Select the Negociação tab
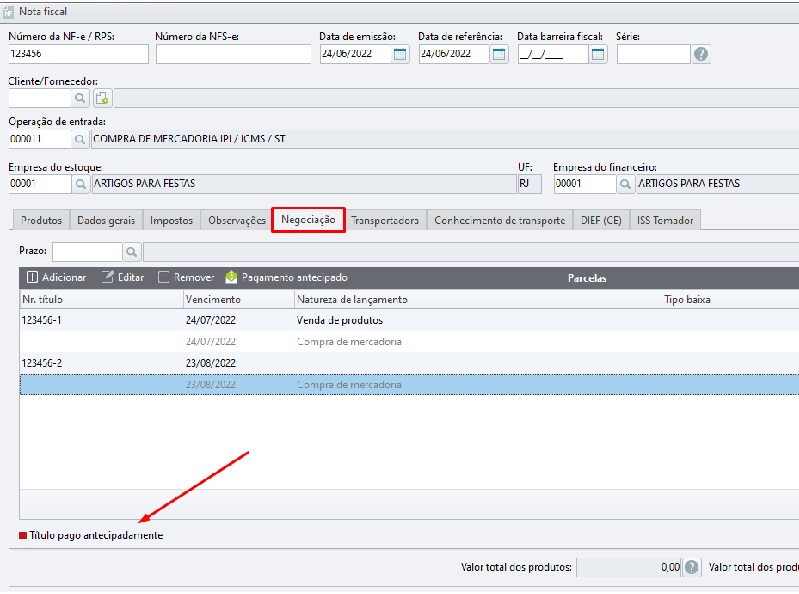 pyautogui.click(x=308, y=220)
